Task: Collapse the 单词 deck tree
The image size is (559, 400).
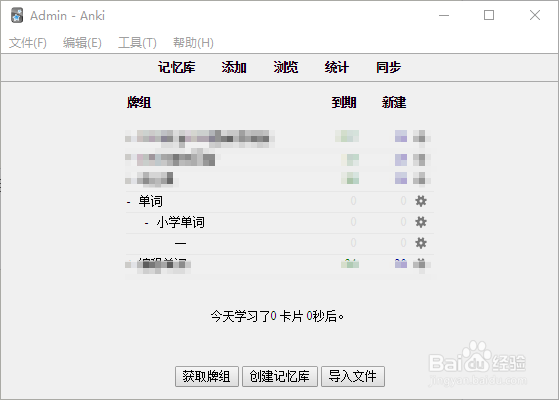Action: [129, 202]
